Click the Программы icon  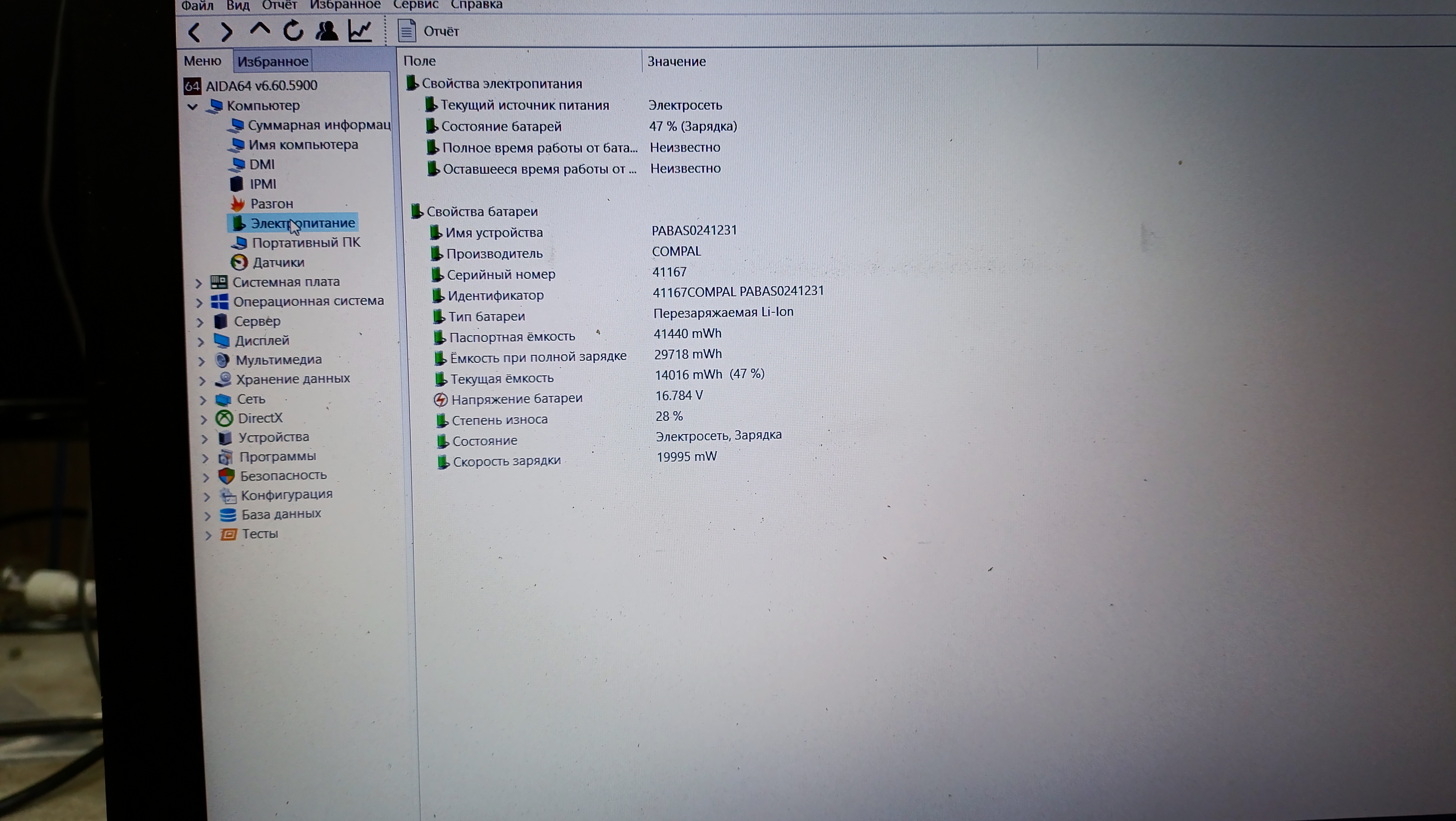coord(225,457)
